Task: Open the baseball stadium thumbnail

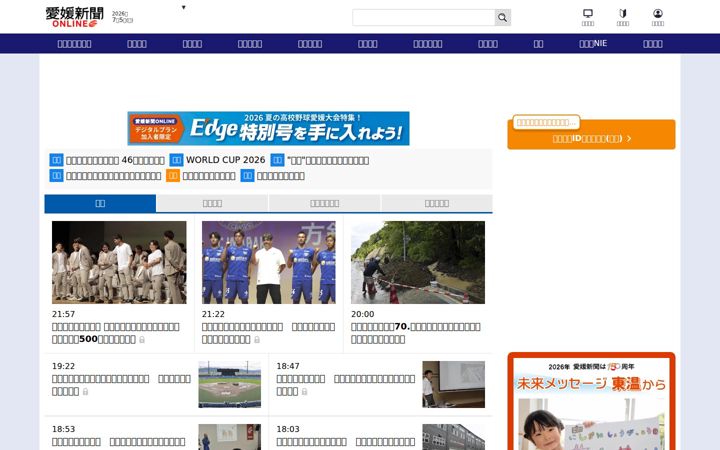Action: coord(230,384)
